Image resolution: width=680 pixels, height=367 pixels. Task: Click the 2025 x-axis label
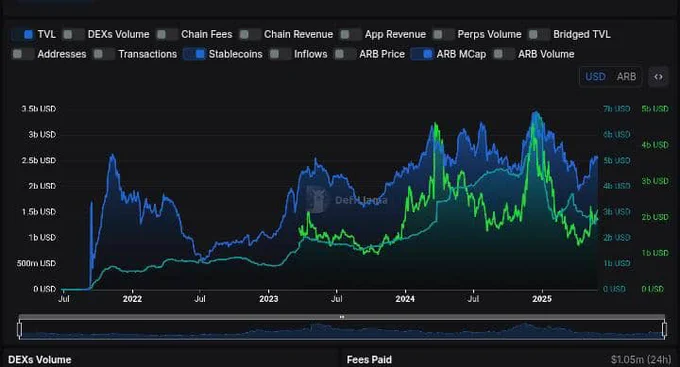(542, 299)
